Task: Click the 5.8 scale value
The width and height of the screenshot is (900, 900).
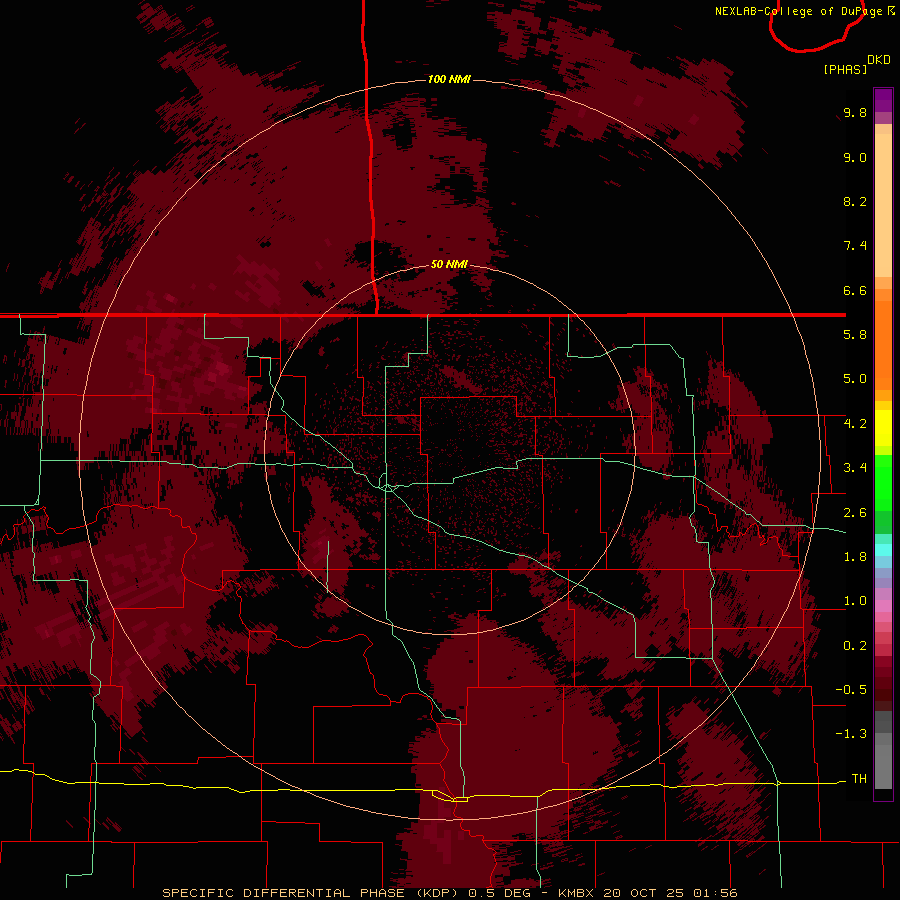Action: [x=855, y=335]
